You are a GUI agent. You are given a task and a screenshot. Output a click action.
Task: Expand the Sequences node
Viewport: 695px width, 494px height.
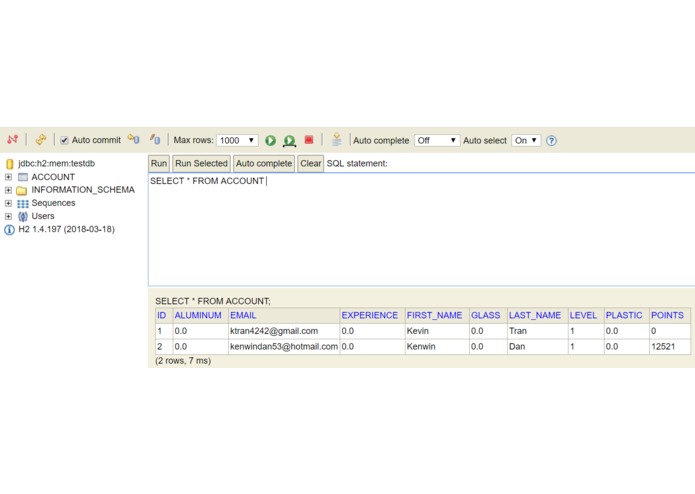pos(8,203)
